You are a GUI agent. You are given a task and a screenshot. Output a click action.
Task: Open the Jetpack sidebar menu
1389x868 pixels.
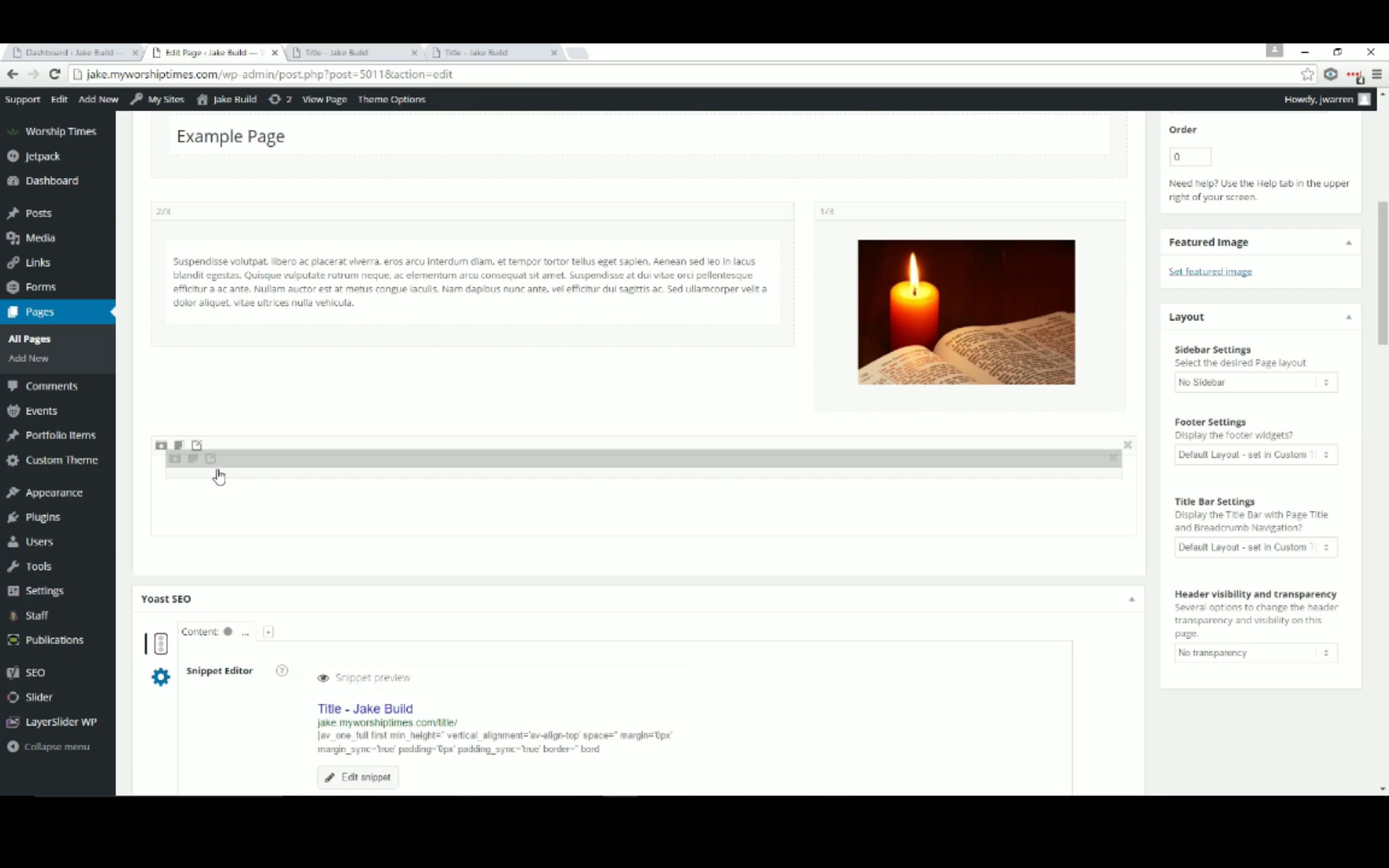[42, 156]
